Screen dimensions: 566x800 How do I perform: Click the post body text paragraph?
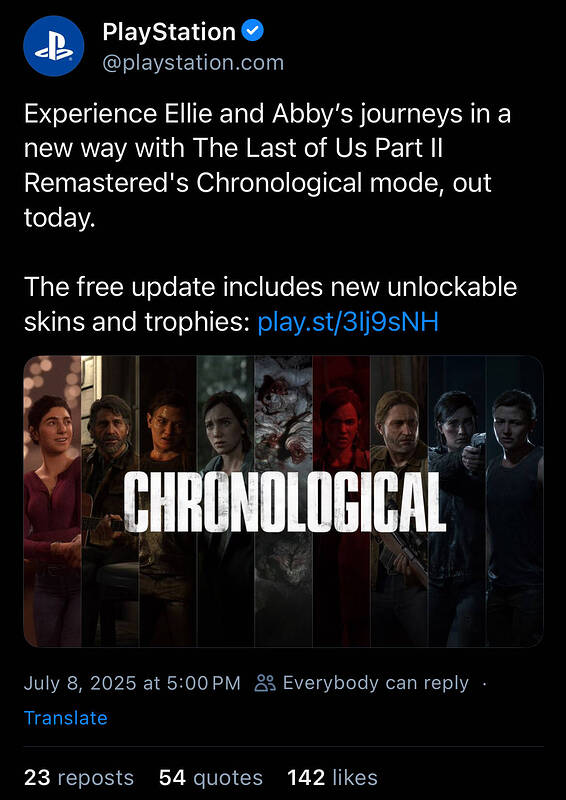(x=270, y=218)
